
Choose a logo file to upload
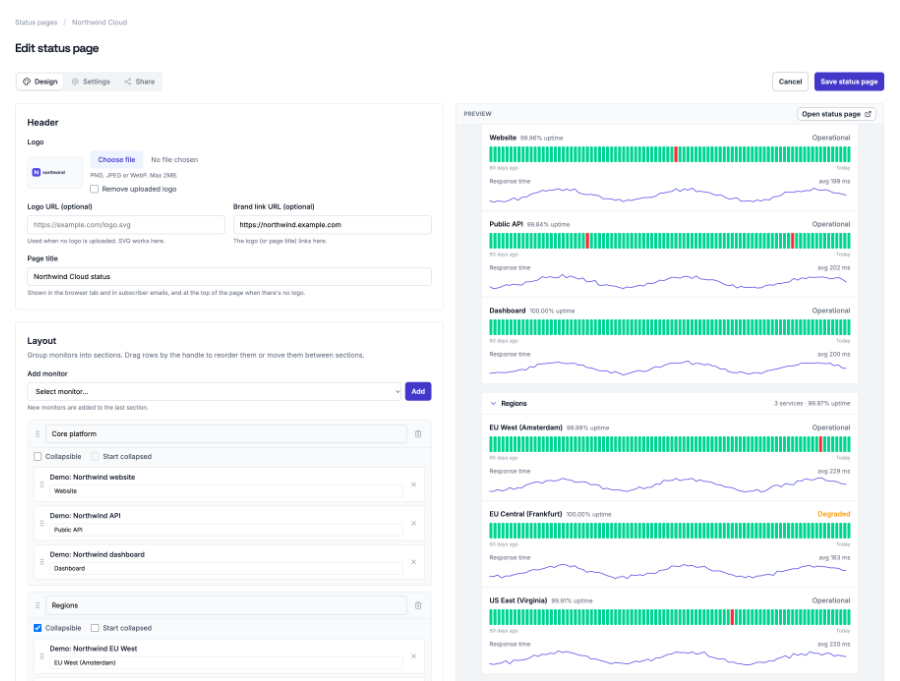tap(117, 160)
